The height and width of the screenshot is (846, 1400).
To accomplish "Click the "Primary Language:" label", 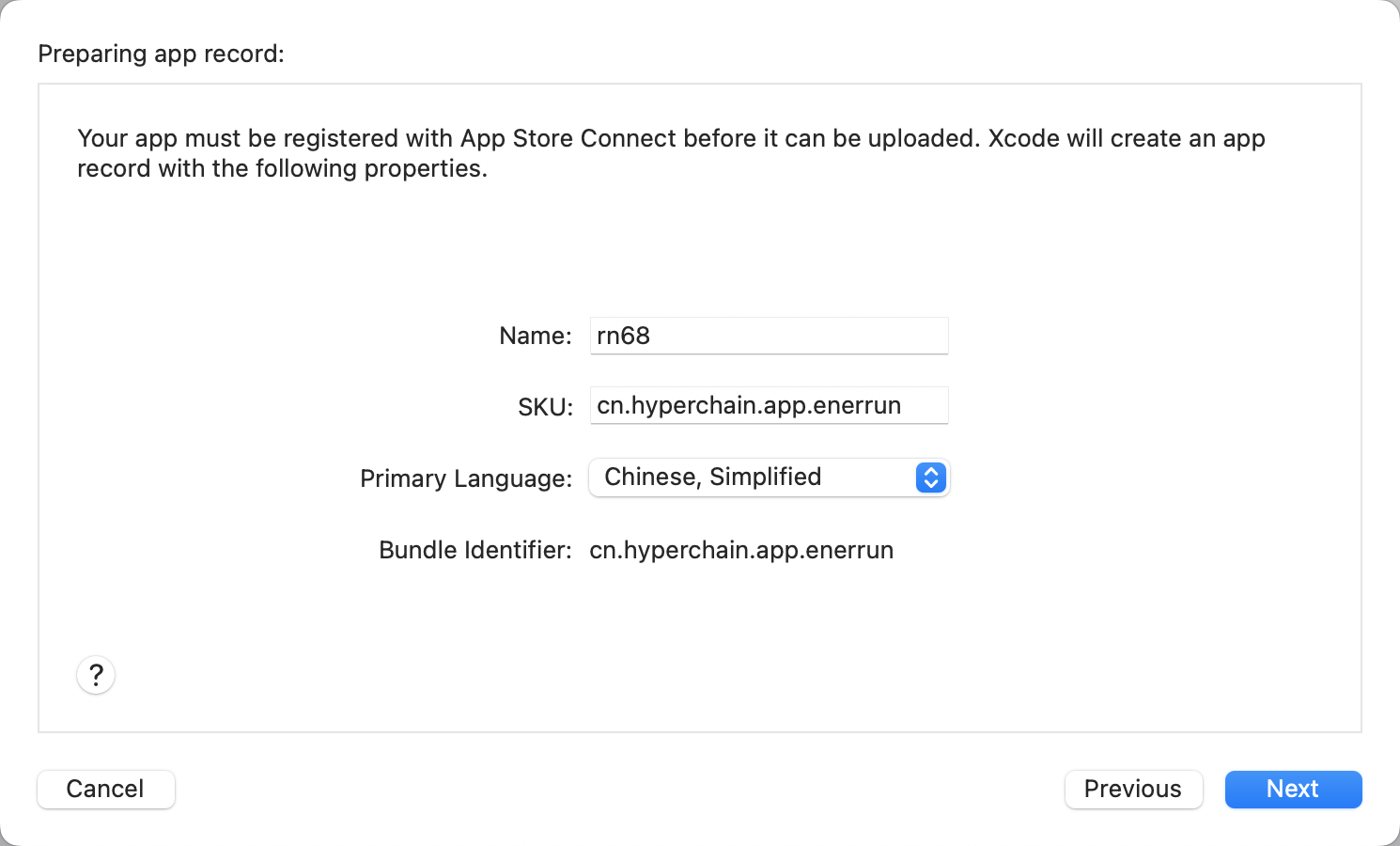I will (x=465, y=478).
